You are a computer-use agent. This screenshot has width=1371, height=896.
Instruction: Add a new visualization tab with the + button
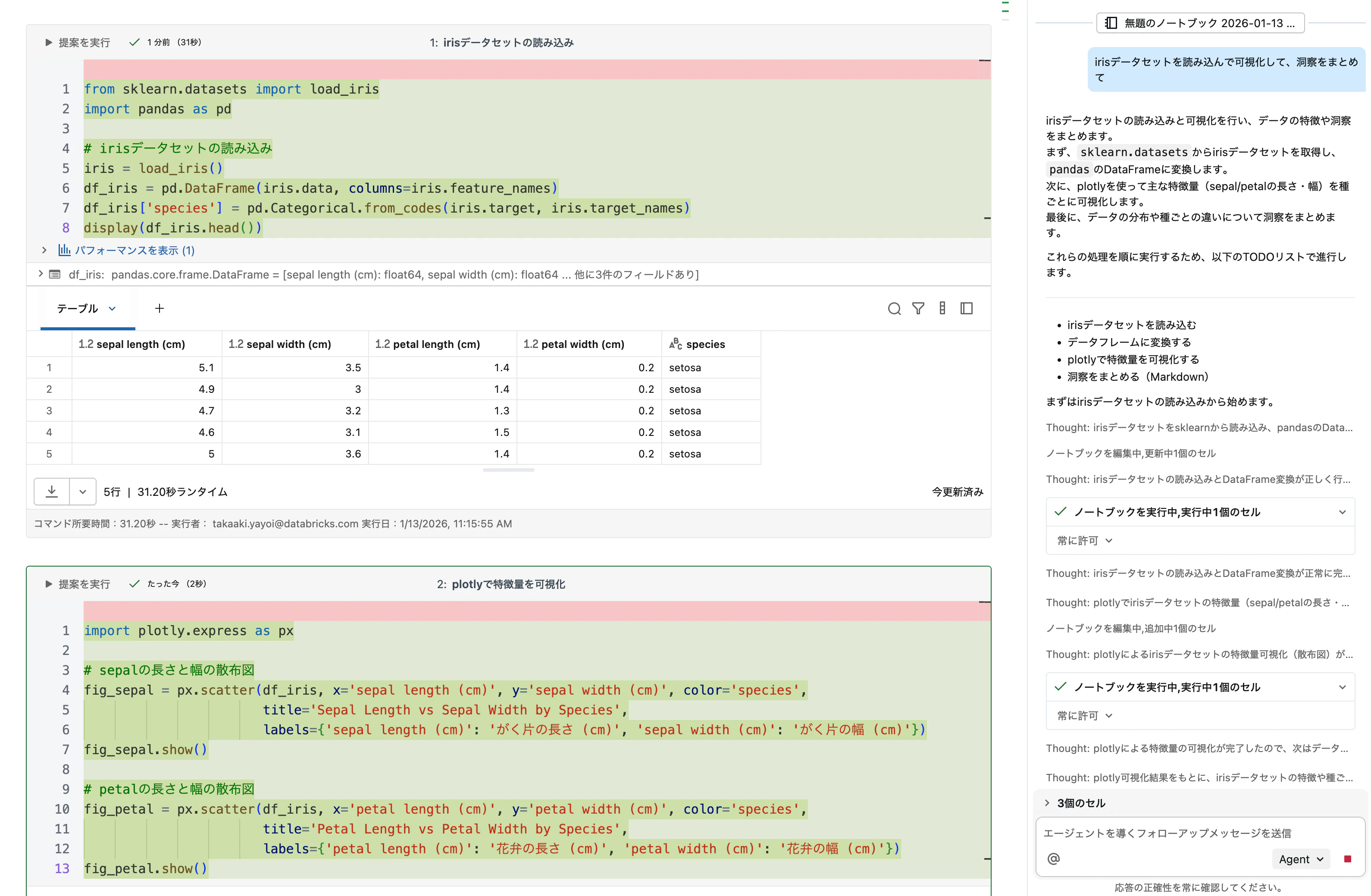(x=159, y=308)
